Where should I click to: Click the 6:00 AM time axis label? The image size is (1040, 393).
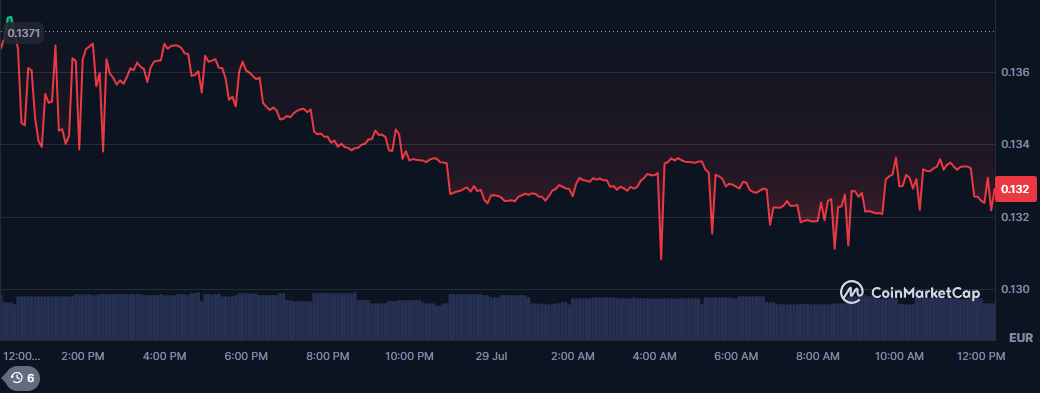coord(736,357)
